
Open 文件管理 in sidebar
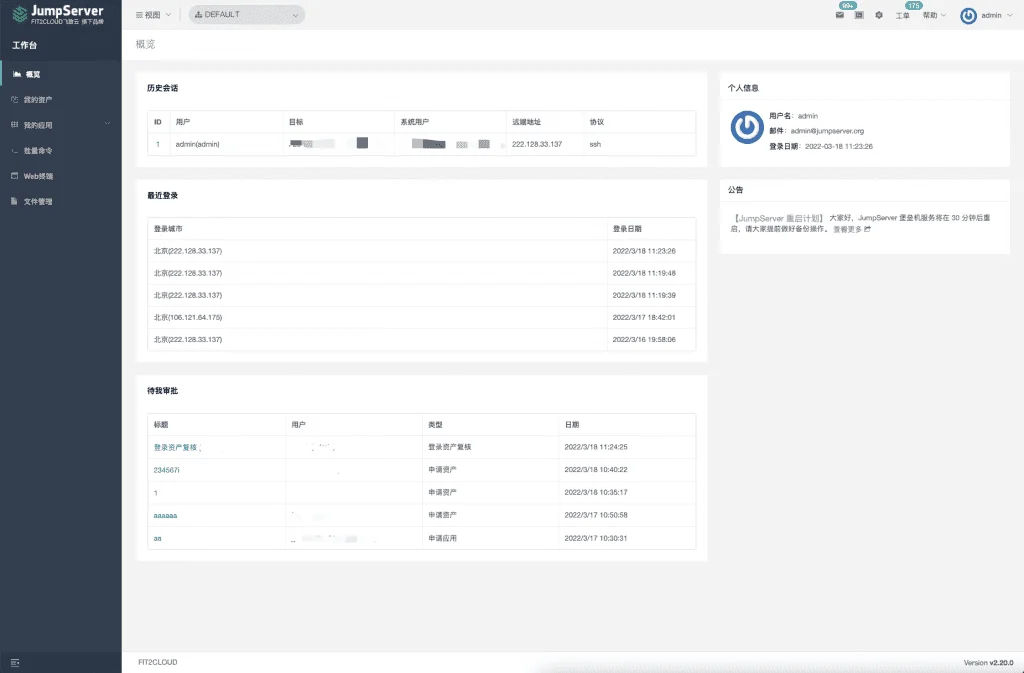pyautogui.click(x=61, y=201)
